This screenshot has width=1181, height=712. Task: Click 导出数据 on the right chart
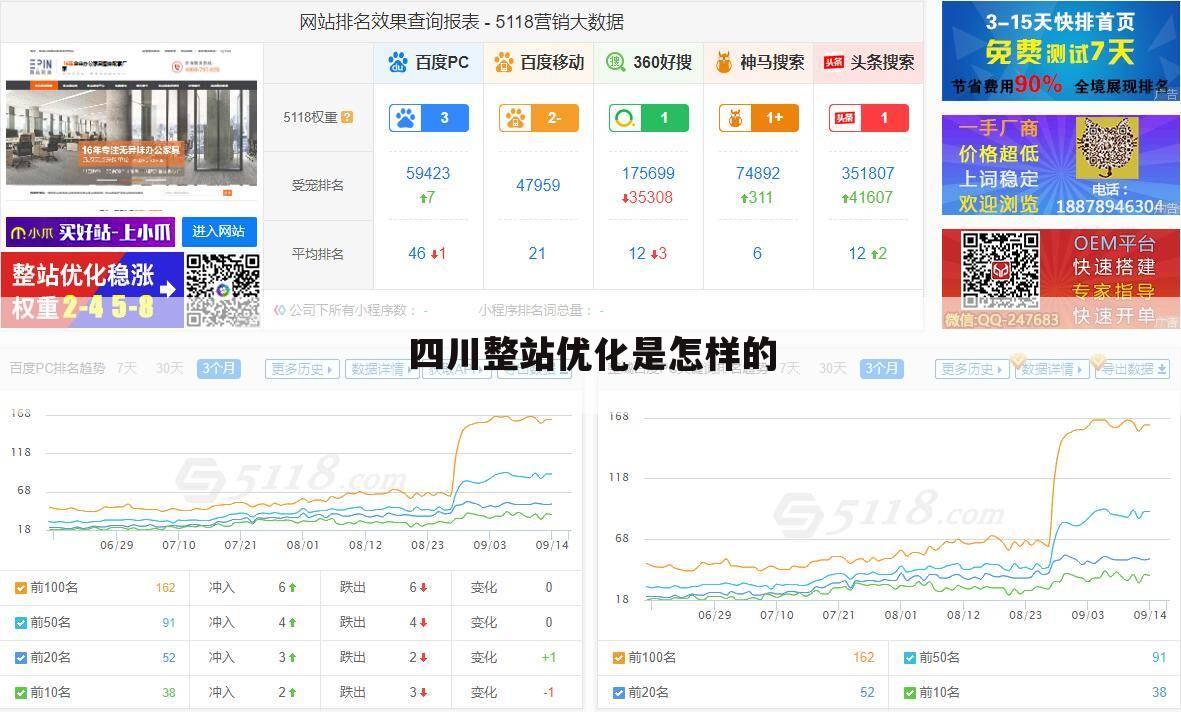[1131, 369]
